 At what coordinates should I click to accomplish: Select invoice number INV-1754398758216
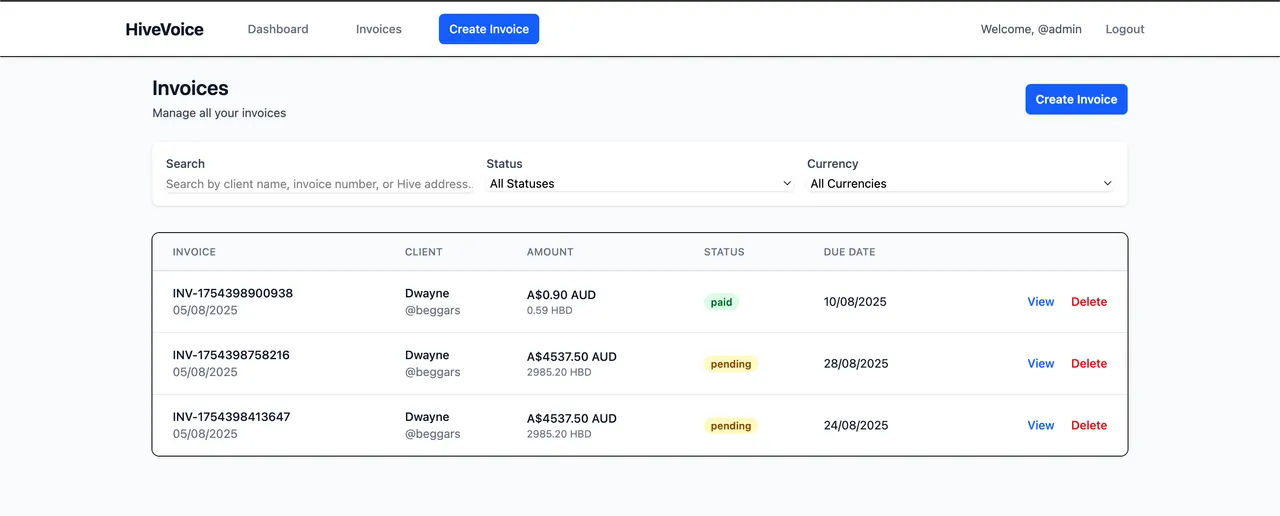pos(231,355)
